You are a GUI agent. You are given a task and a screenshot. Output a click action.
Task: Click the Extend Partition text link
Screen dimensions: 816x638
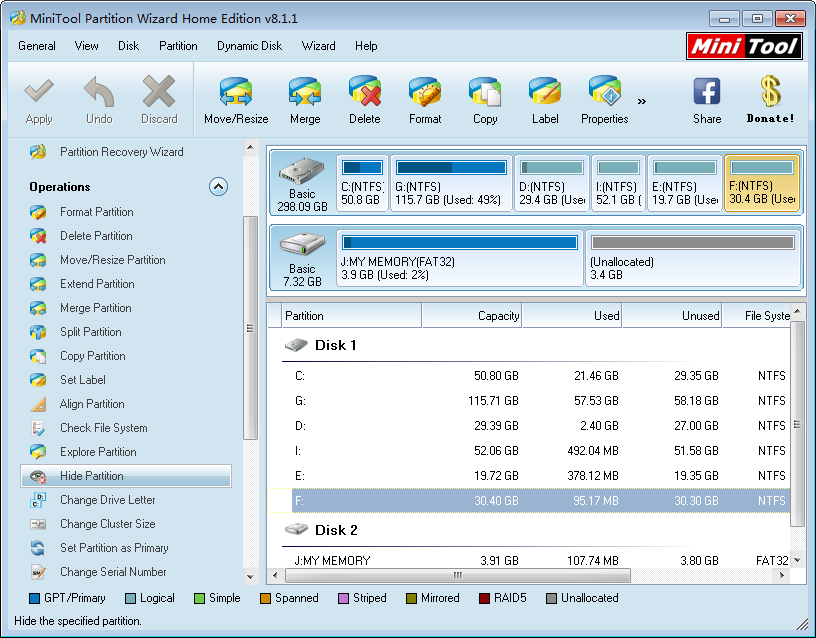coord(97,284)
